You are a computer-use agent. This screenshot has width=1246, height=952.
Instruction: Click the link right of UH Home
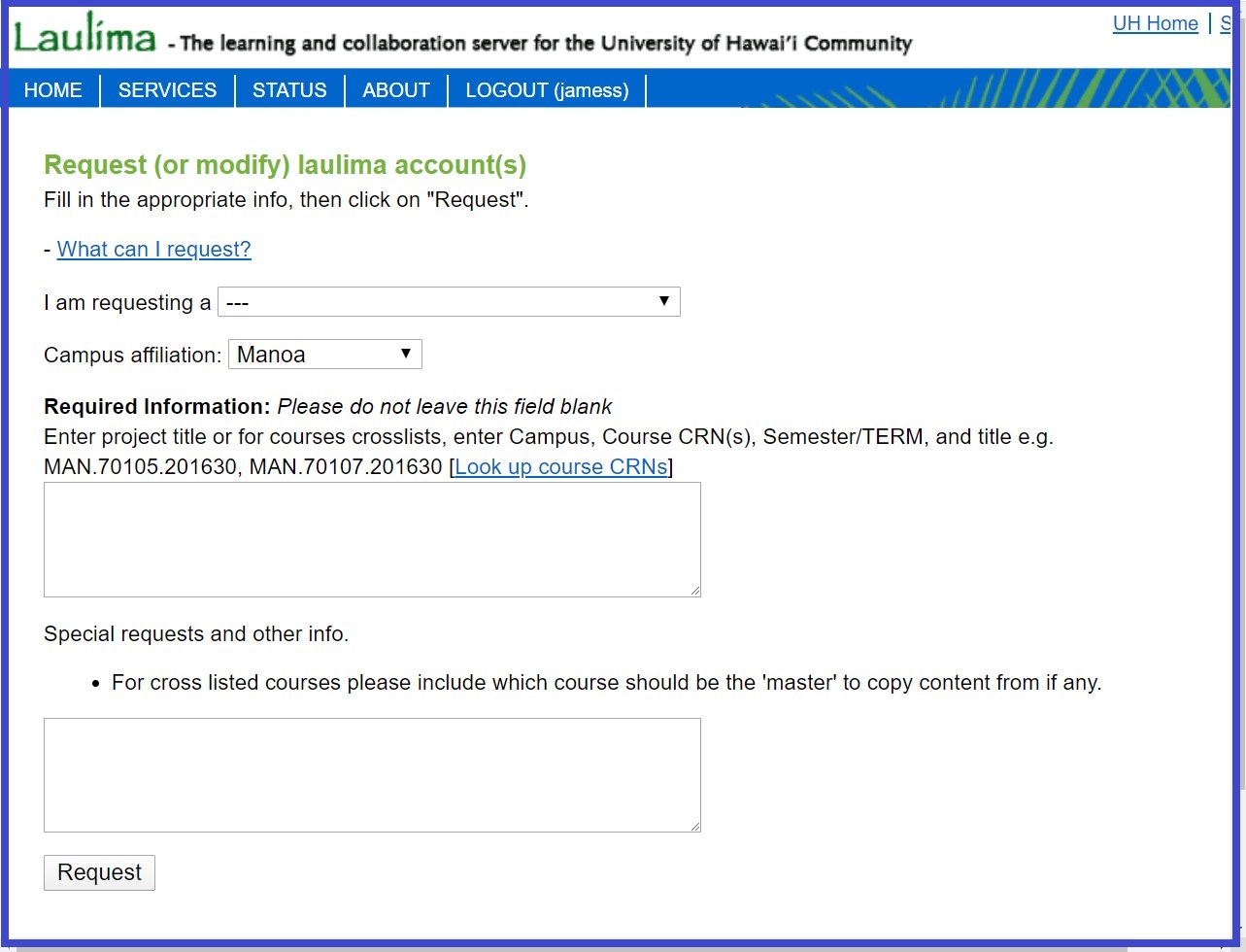pyautogui.click(x=1226, y=23)
